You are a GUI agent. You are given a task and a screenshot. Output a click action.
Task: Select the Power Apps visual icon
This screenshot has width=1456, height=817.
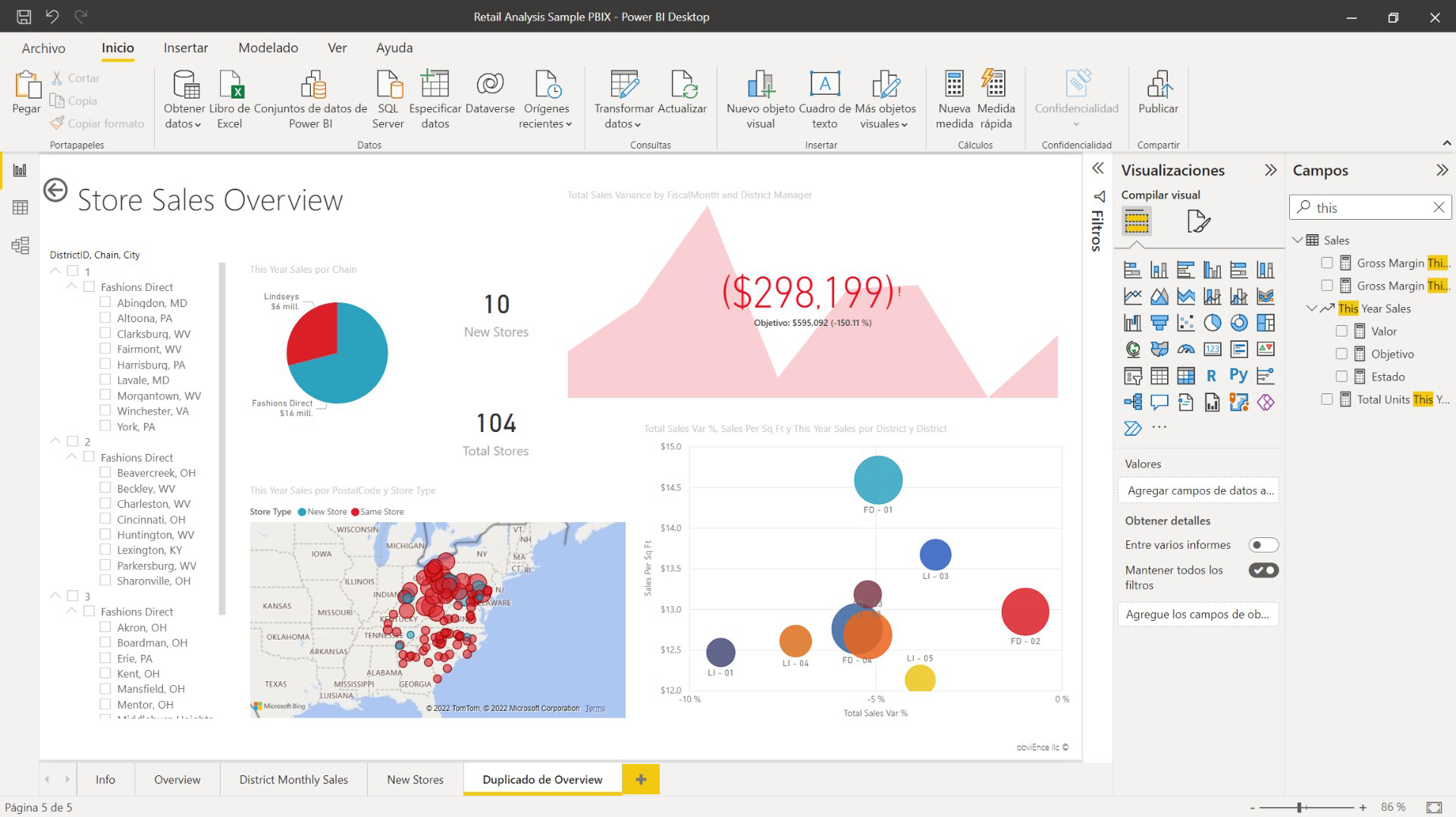pos(1265,402)
